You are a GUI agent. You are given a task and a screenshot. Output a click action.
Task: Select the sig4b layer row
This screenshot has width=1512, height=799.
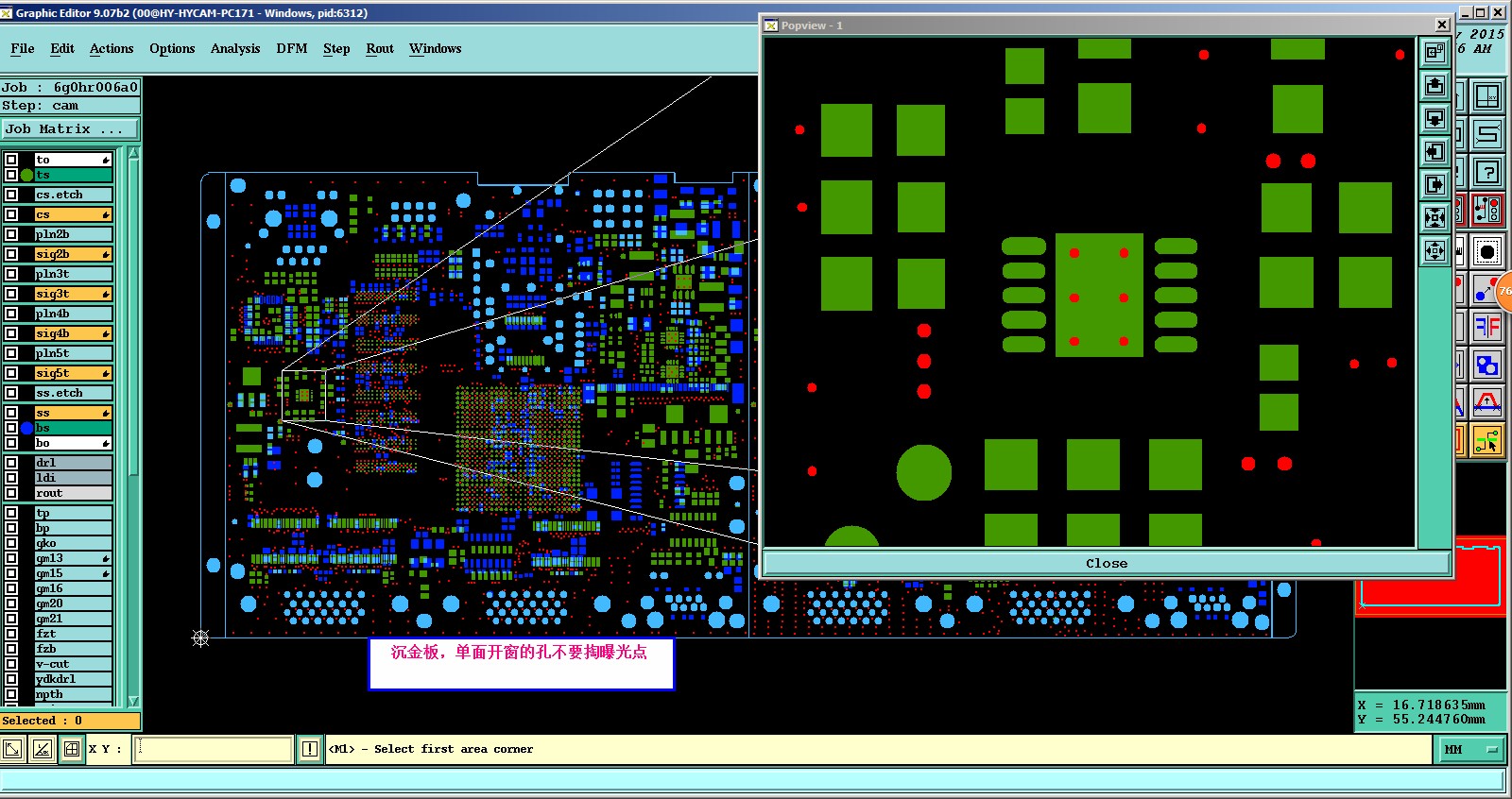click(74, 333)
